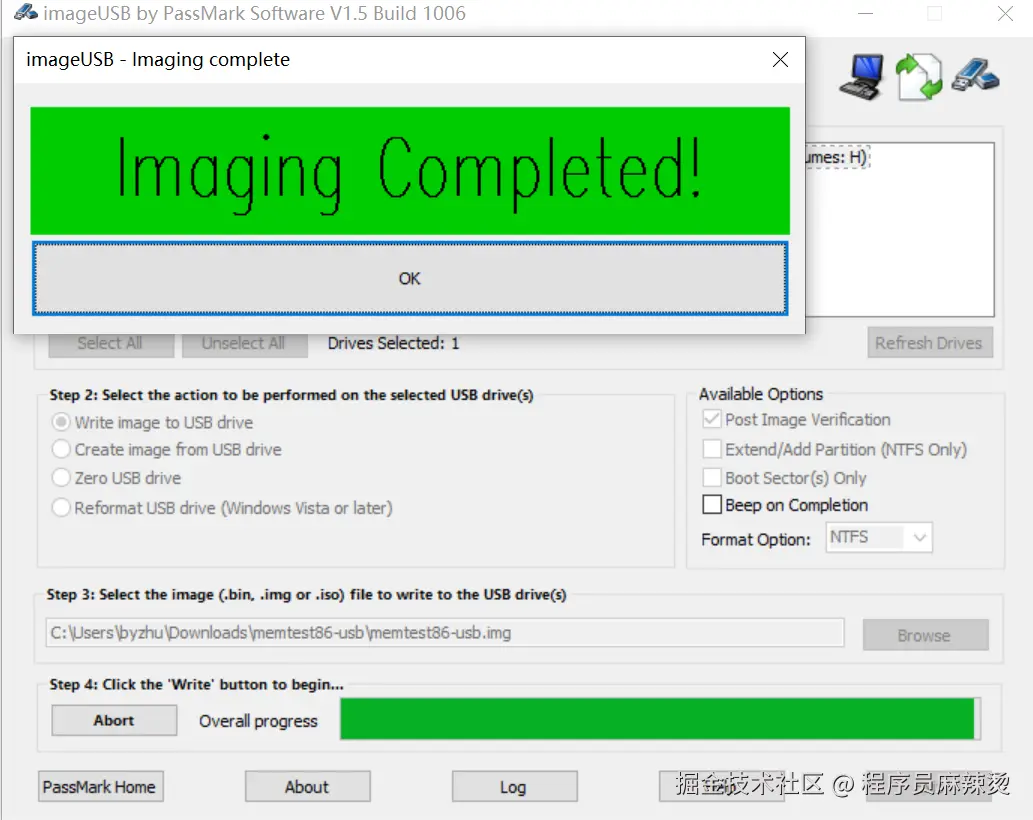Click the drive entry ending 'umes: H)'
The image size is (1033, 820).
click(837, 157)
